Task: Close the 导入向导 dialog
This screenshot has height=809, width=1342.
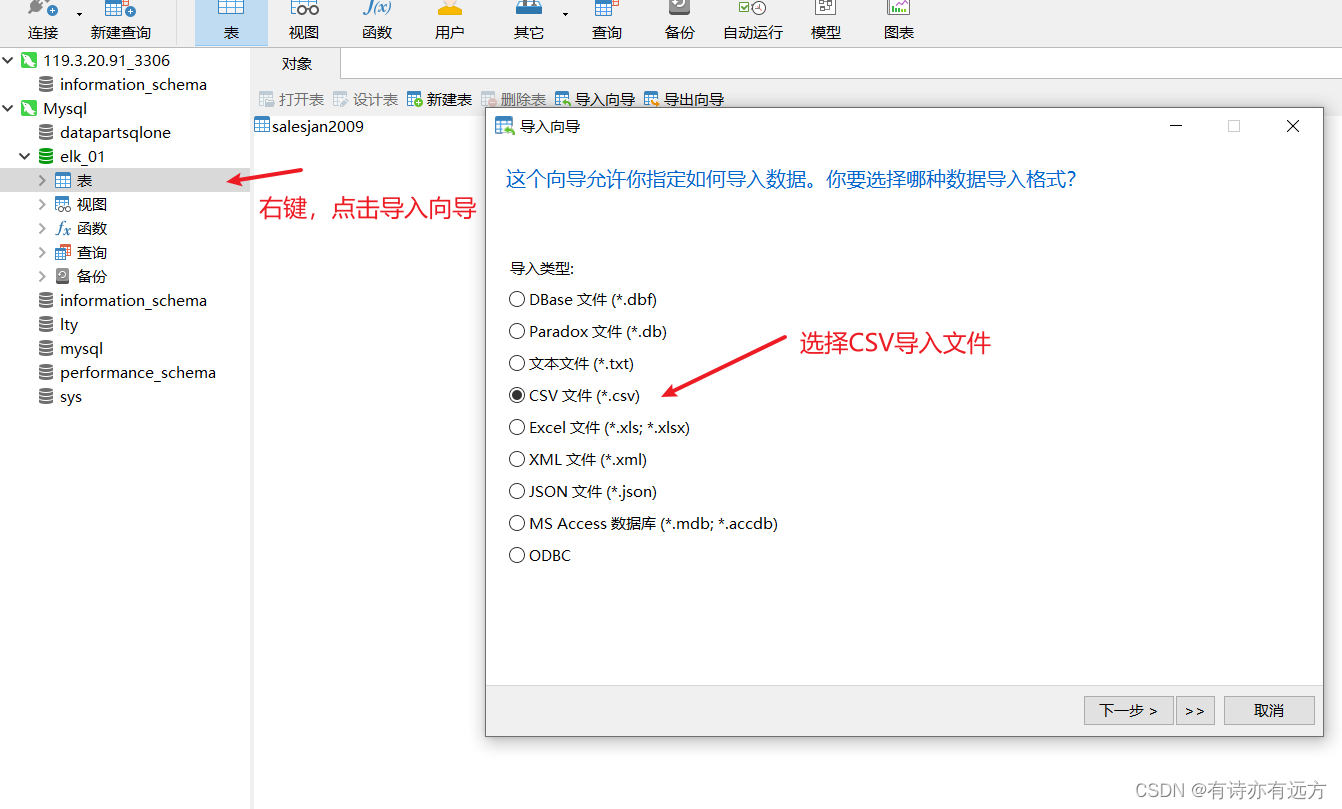Action: point(1293,126)
